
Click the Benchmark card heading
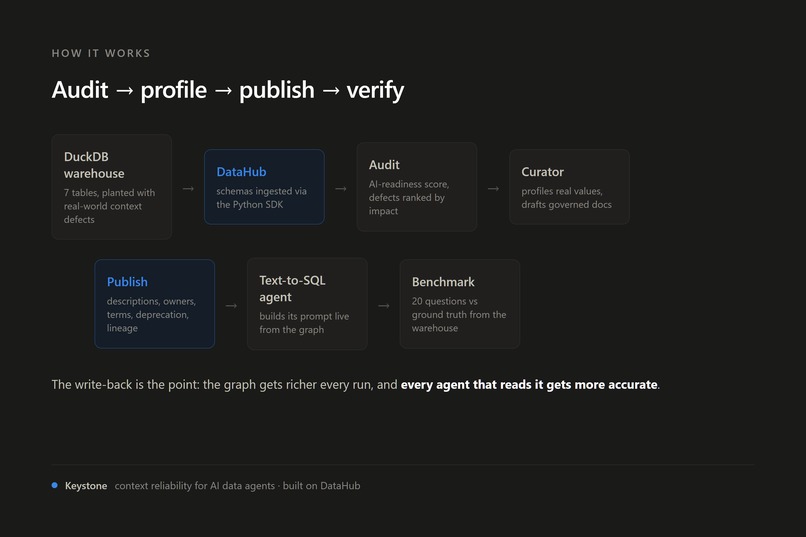click(x=443, y=282)
